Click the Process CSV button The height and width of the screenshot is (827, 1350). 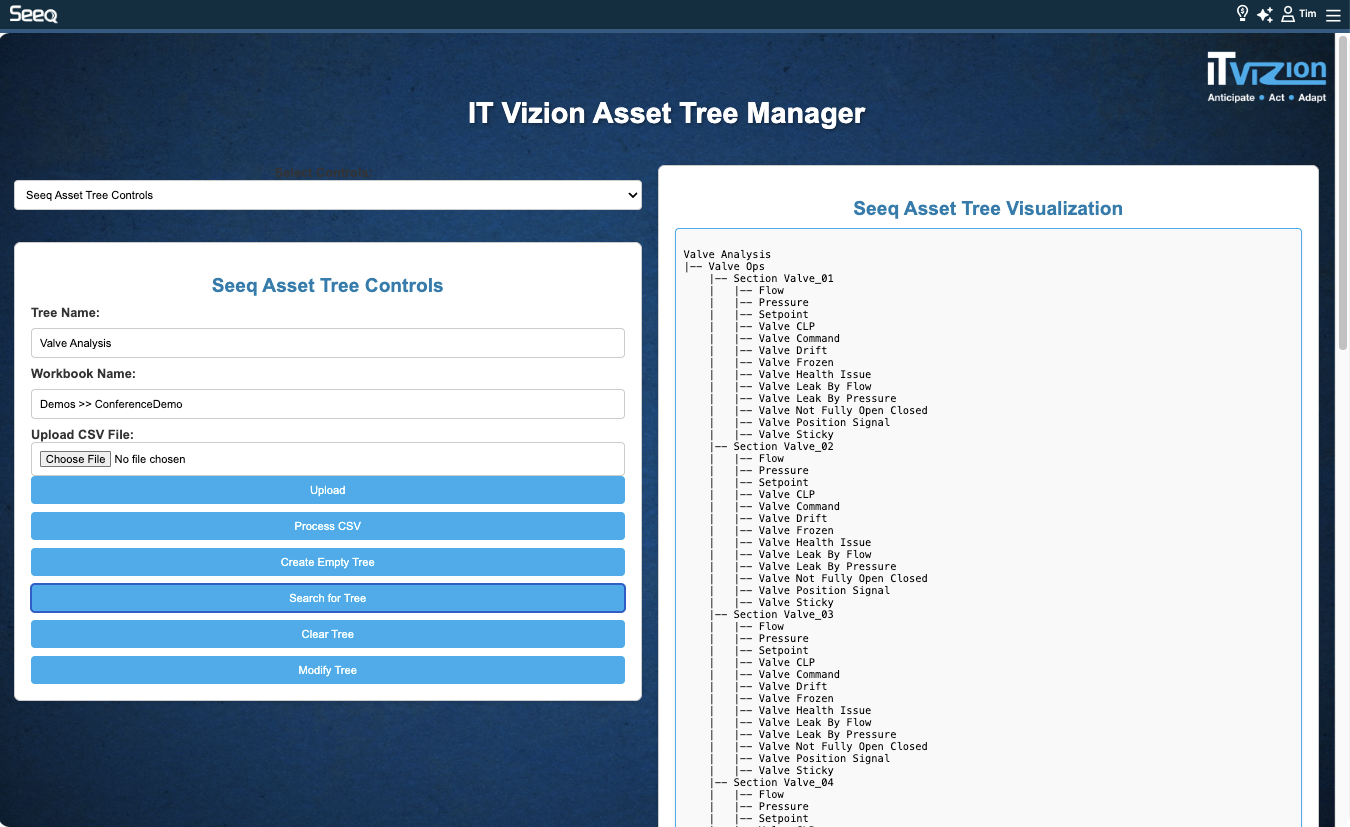pos(327,526)
